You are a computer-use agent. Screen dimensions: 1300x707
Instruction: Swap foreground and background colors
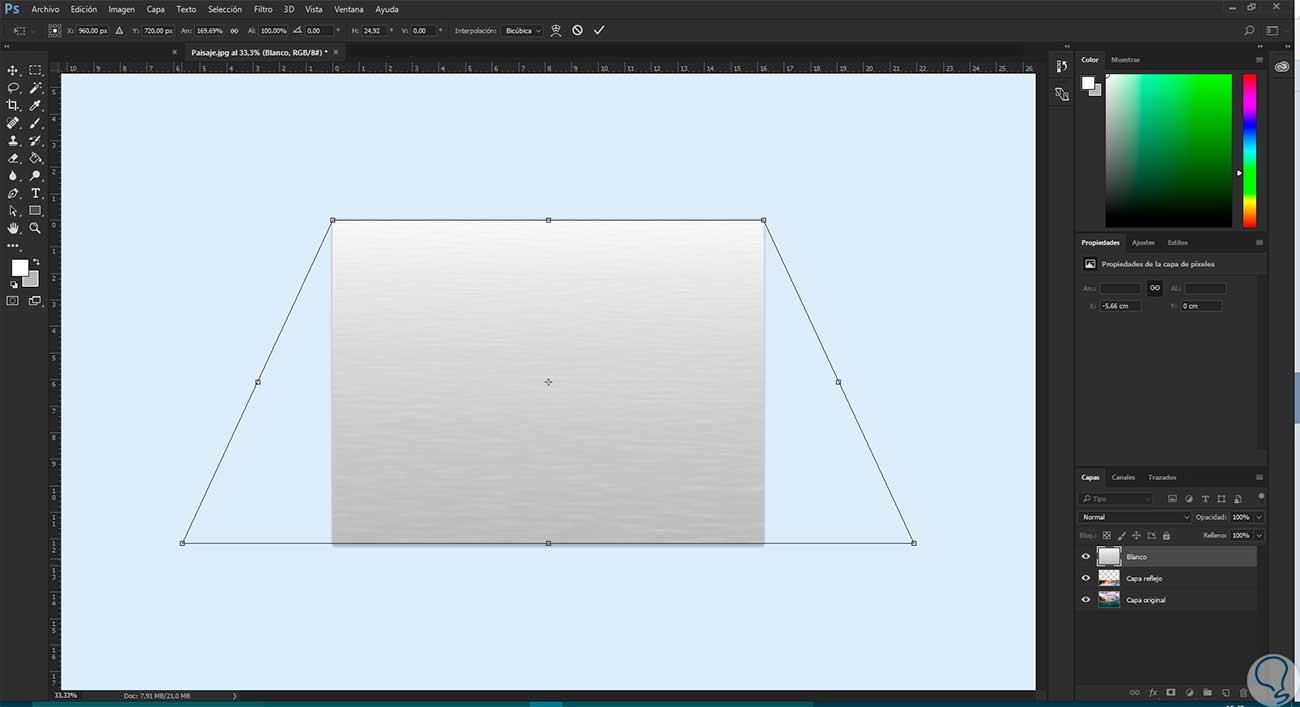pyautogui.click(x=36, y=263)
